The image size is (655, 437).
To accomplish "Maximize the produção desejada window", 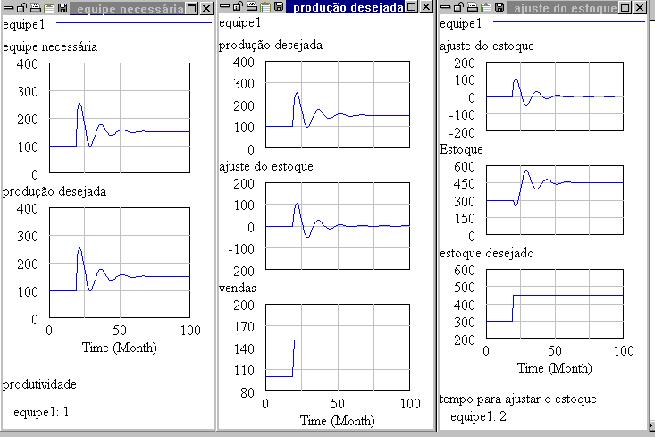I will click(x=412, y=8).
